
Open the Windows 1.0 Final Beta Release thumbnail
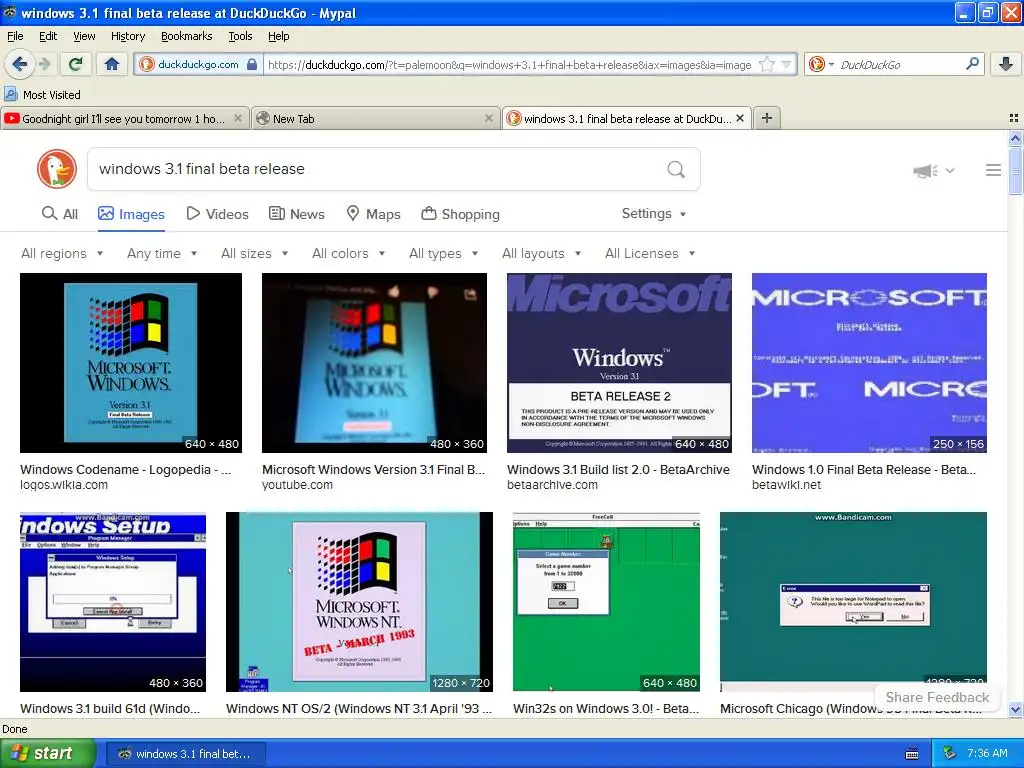869,362
